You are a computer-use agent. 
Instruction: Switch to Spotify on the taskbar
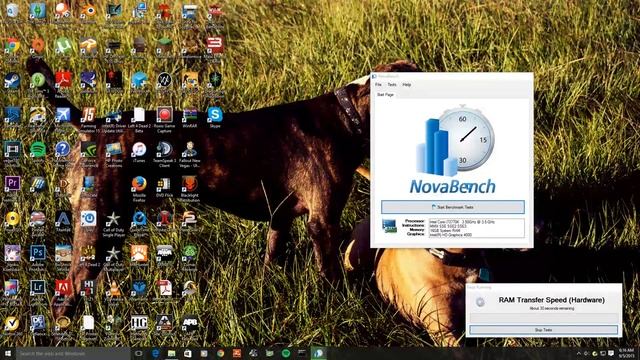click(x=286, y=353)
